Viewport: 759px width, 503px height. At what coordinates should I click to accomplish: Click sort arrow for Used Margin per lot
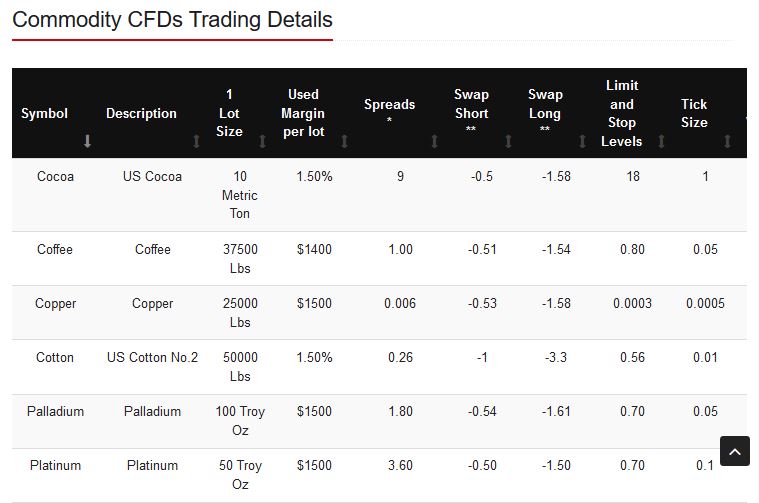tap(344, 142)
